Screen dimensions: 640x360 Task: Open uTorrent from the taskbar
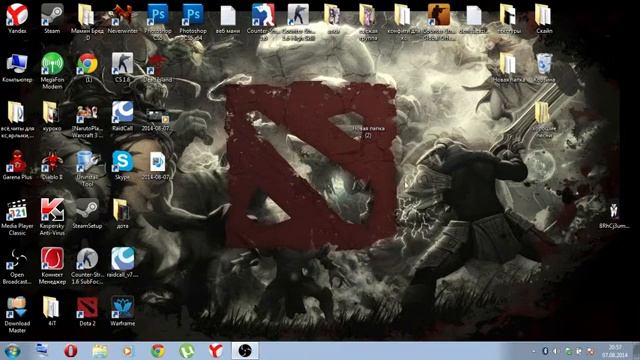(x=187, y=351)
